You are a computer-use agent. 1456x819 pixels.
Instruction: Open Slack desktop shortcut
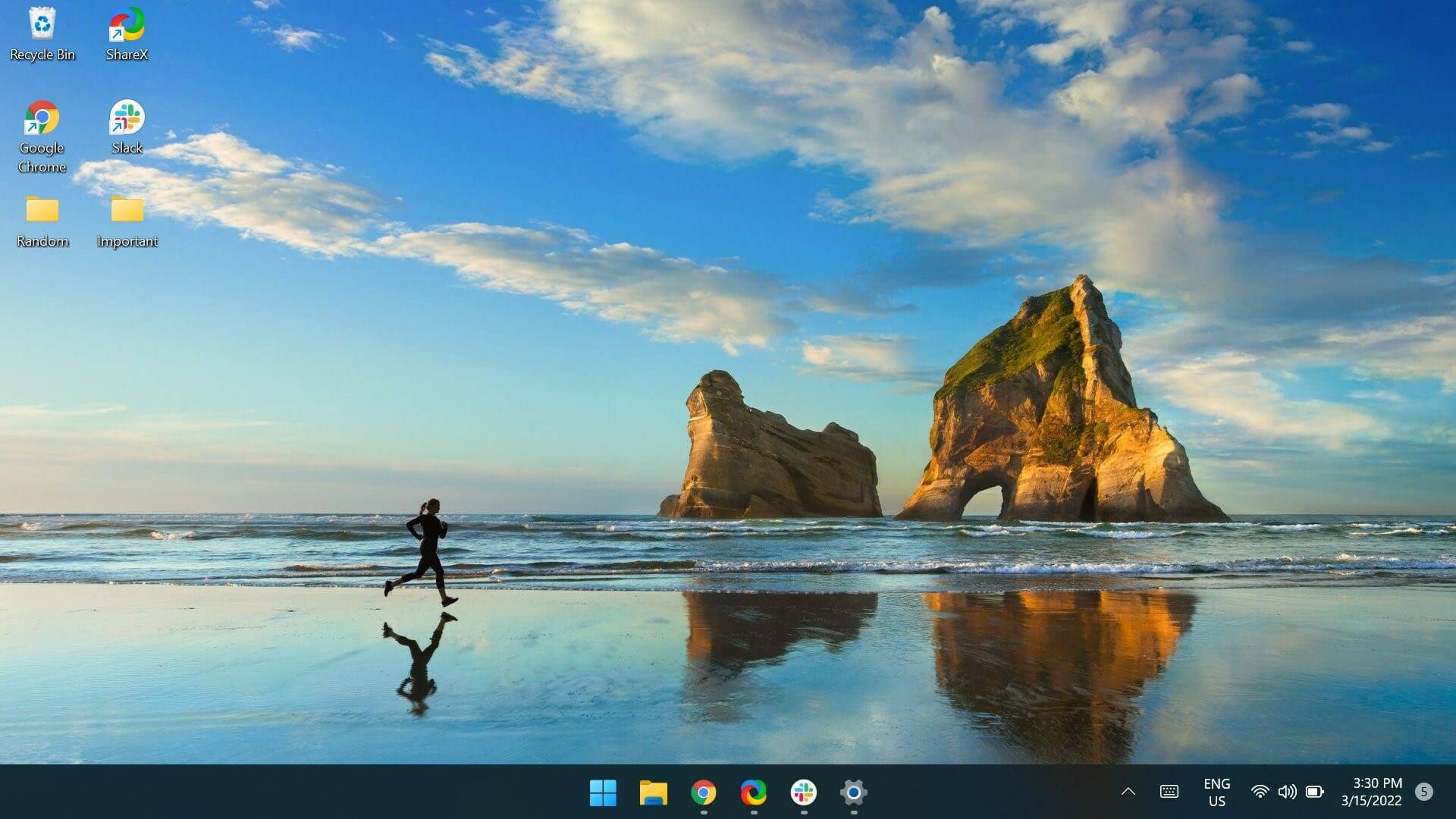point(127,117)
